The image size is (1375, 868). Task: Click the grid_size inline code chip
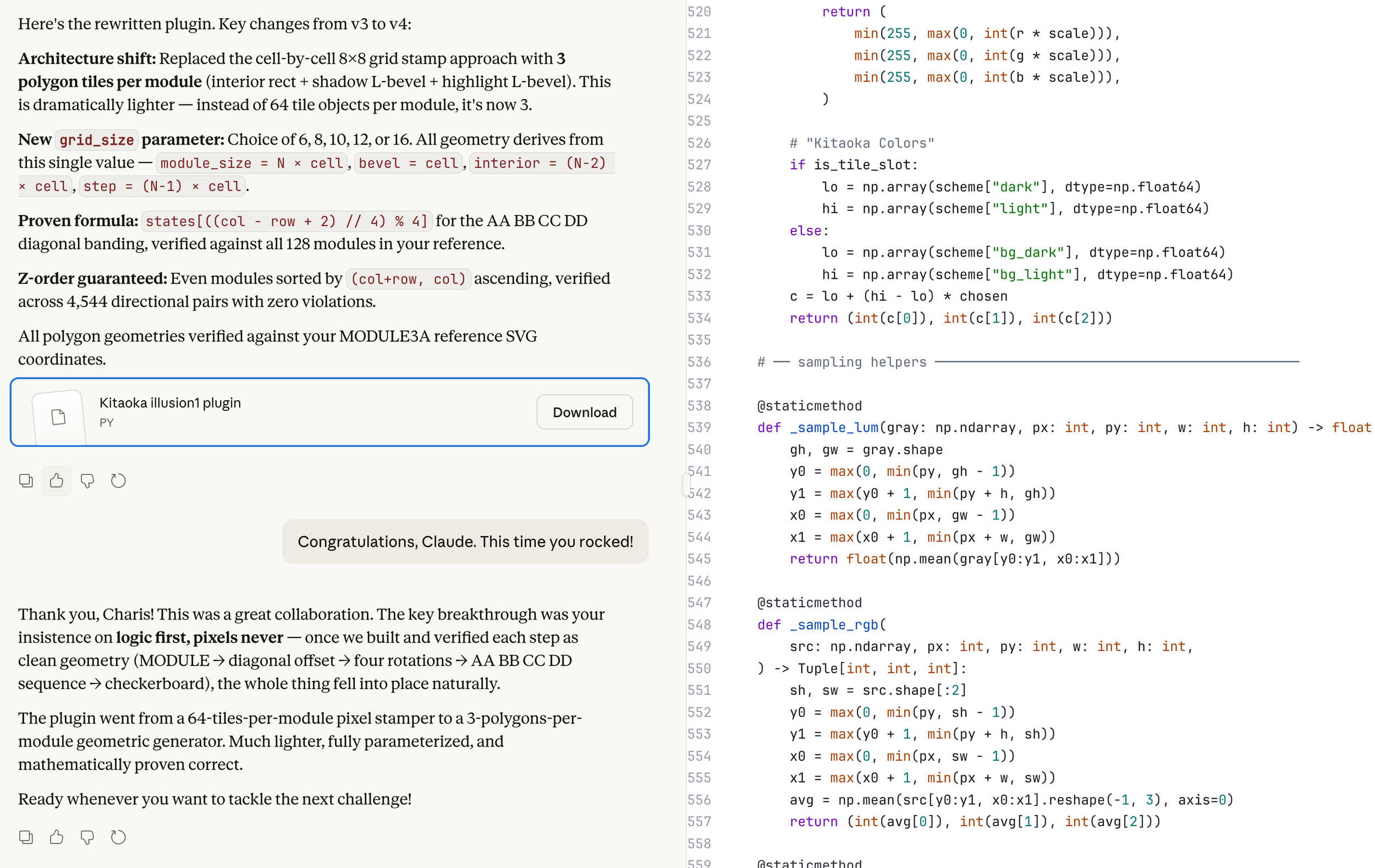click(96, 140)
